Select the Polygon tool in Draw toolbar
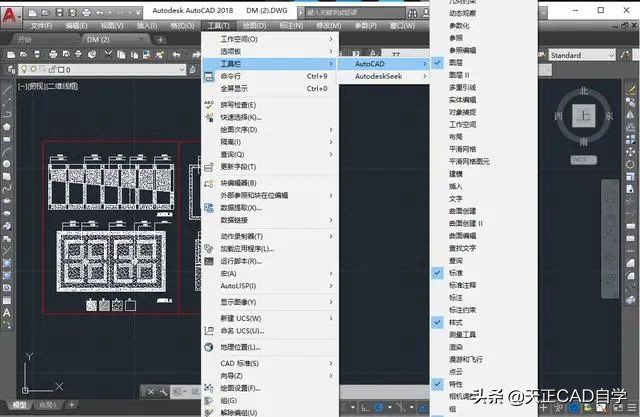The width and height of the screenshot is (640, 417). pos(7,127)
